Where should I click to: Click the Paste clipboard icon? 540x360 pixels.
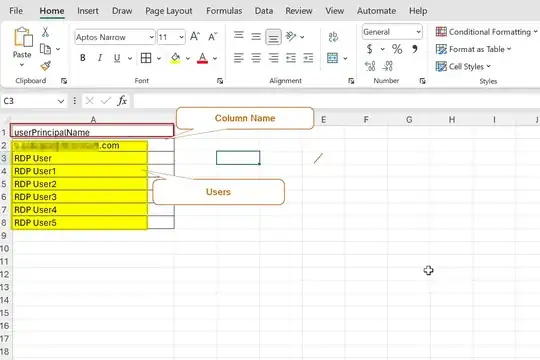[x=23, y=37]
